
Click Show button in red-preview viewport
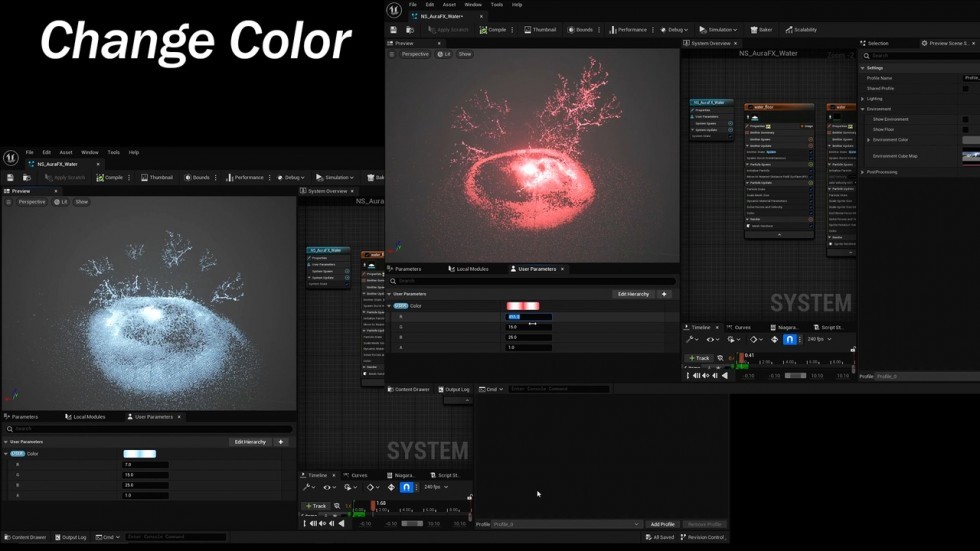point(465,54)
